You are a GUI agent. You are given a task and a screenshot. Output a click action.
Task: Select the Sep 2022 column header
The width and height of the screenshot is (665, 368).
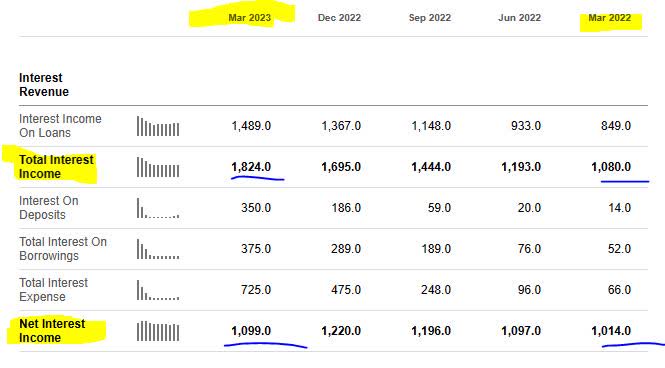click(430, 18)
